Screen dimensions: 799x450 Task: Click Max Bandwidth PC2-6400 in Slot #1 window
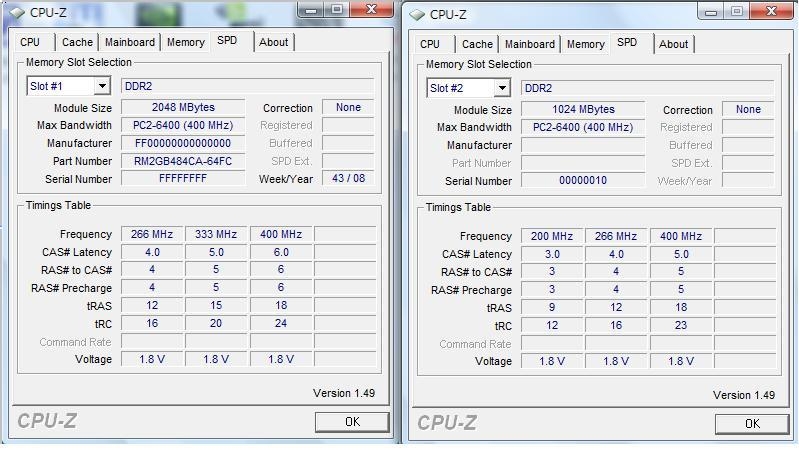(183, 125)
